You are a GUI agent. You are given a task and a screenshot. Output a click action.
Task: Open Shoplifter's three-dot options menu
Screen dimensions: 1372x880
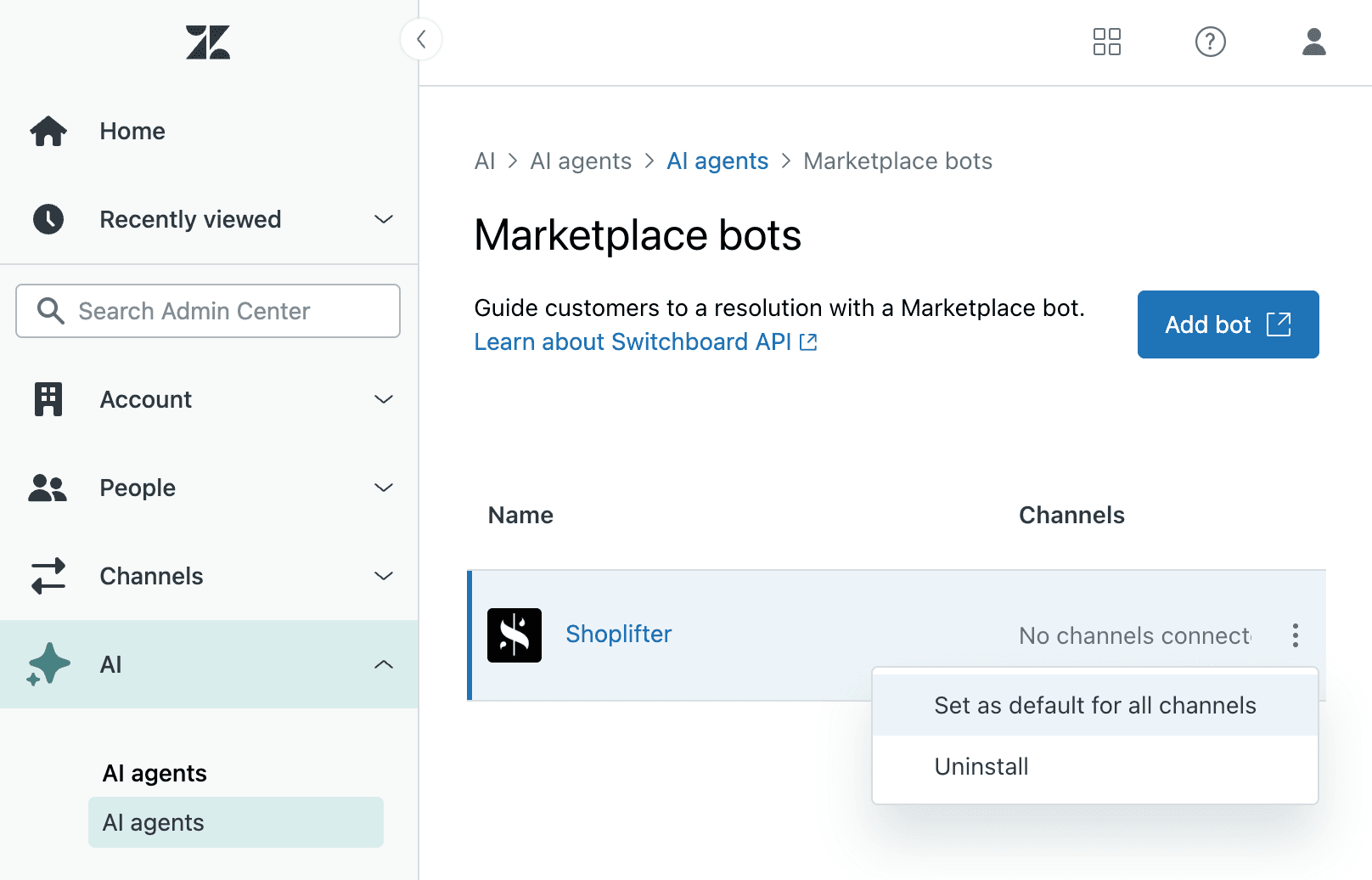(x=1296, y=635)
